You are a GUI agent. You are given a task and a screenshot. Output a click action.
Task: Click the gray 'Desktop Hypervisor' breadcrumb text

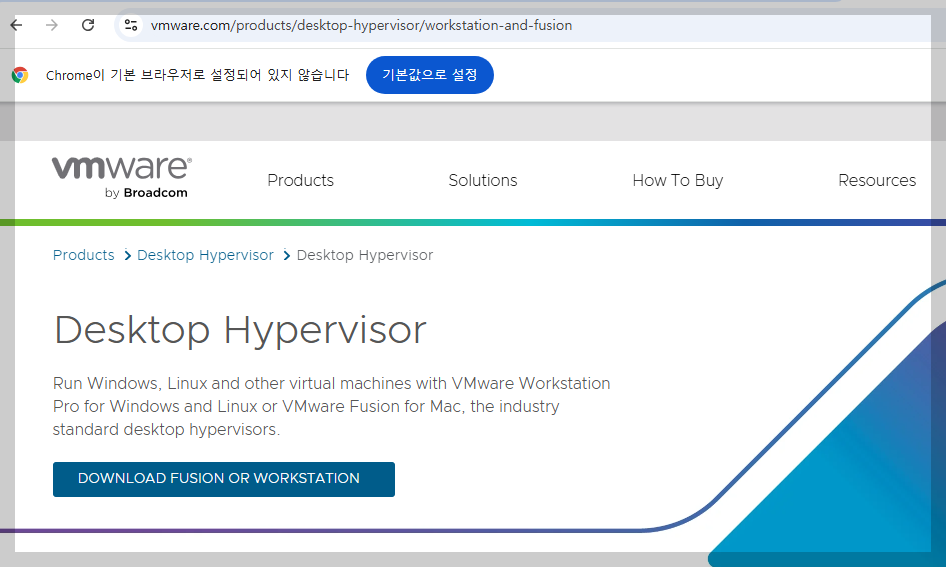click(364, 255)
